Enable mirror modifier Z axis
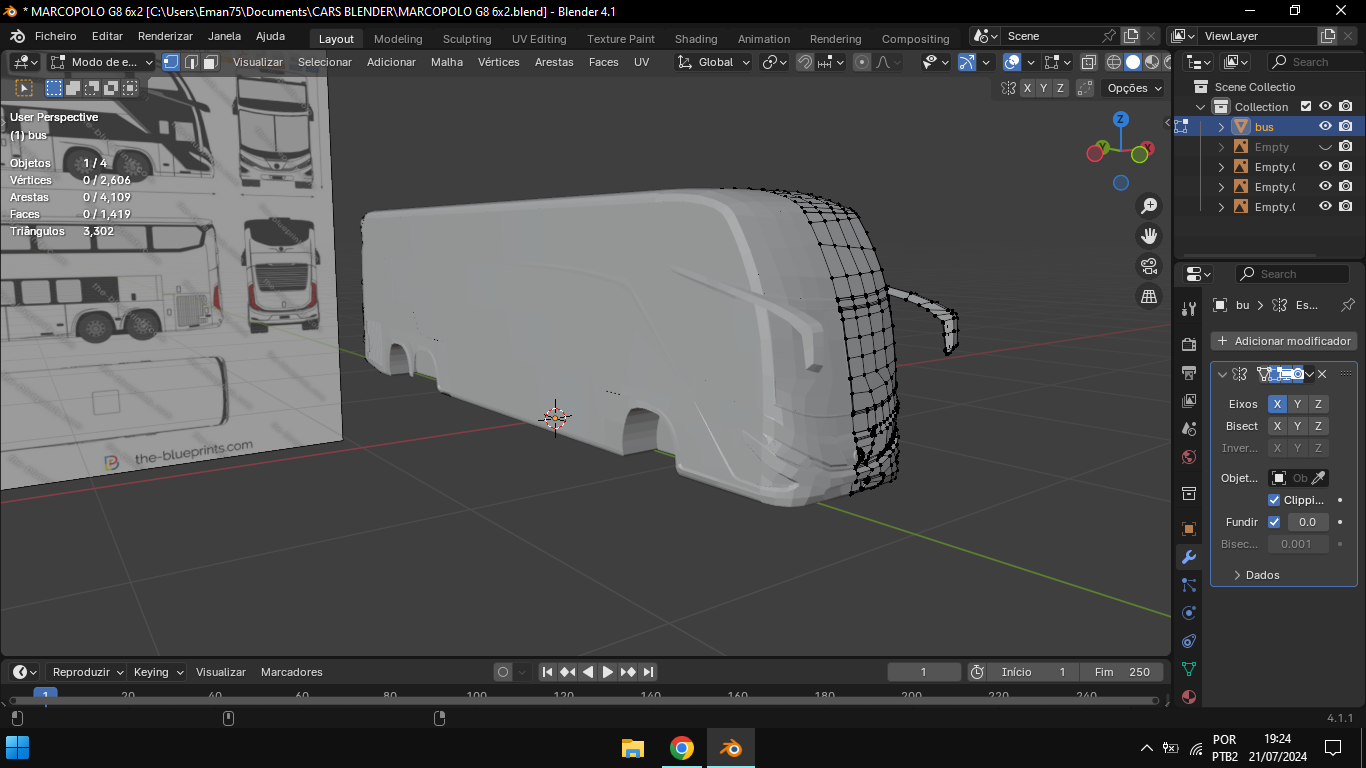The width and height of the screenshot is (1366, 768). 1318,404
